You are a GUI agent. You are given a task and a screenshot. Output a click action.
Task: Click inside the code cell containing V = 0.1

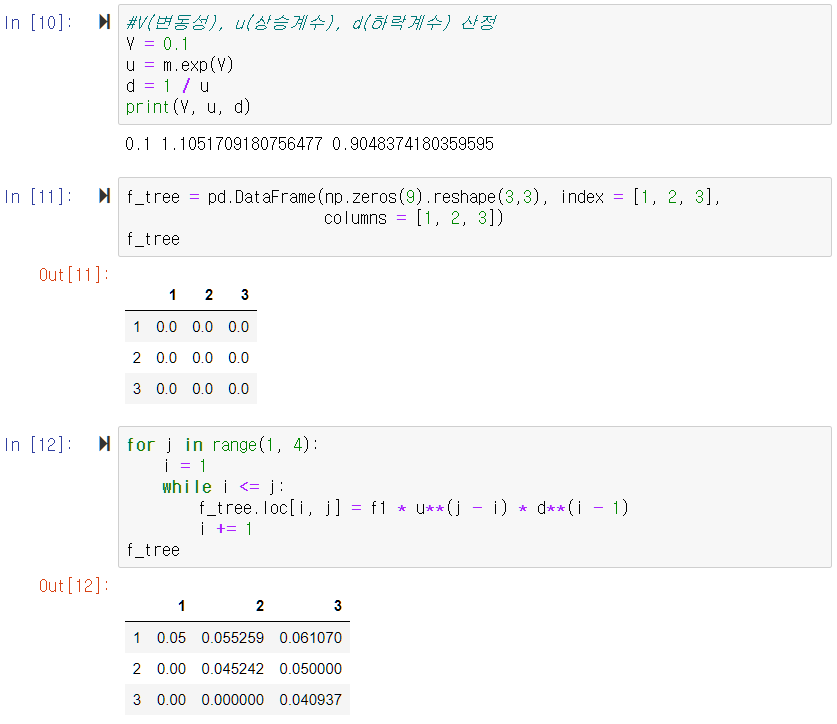click(x=475, y=65)
